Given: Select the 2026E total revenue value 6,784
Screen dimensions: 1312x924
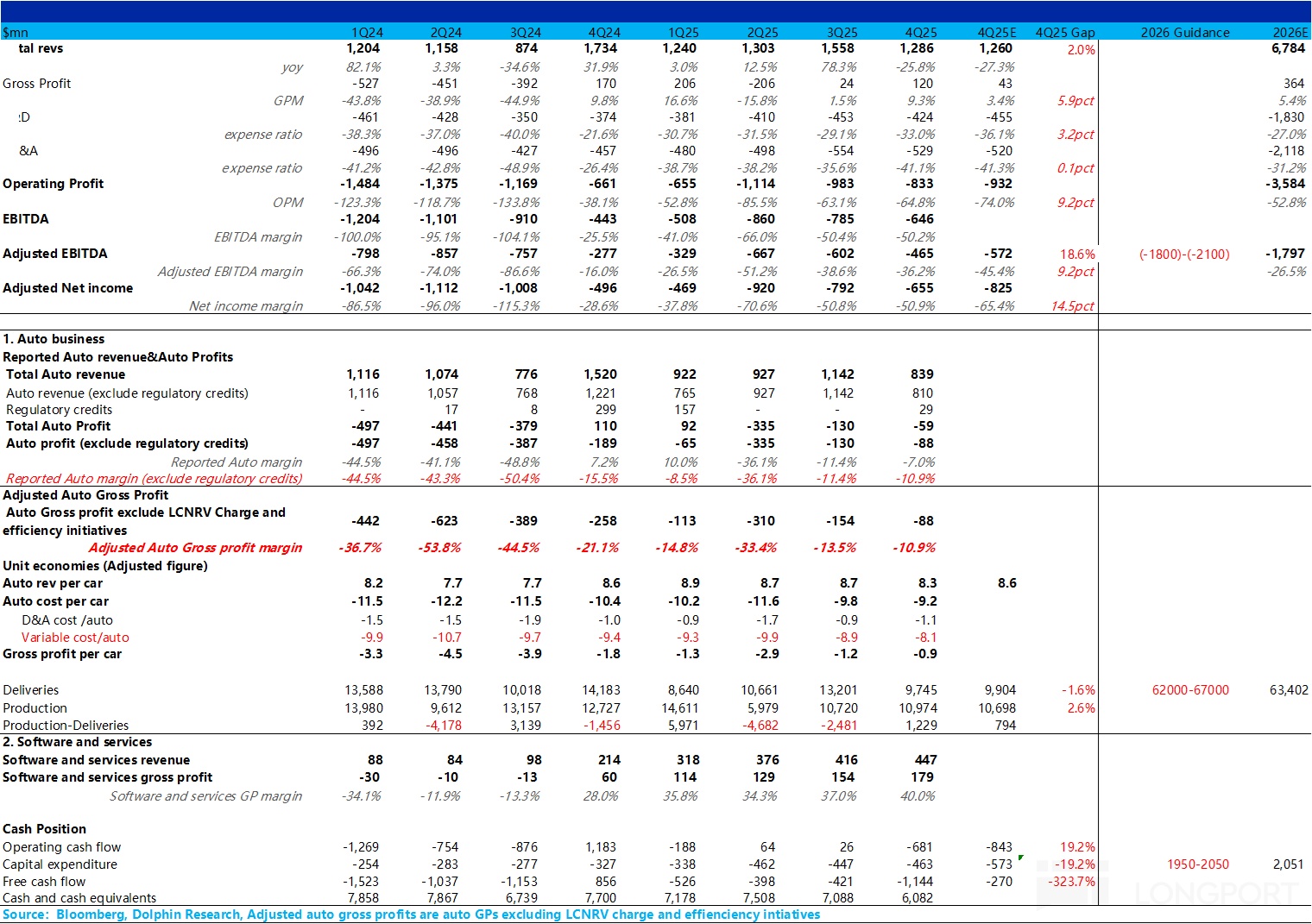Looking at the screenshot, I should (x=1288, y=49).
